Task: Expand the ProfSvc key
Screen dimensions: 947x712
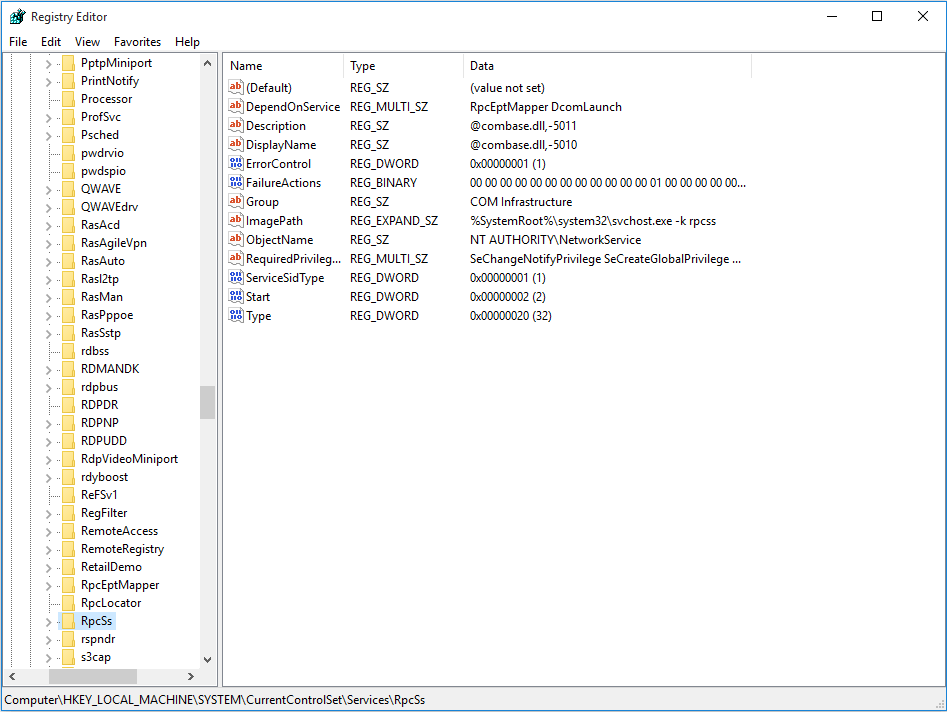Action: (48, 117)
